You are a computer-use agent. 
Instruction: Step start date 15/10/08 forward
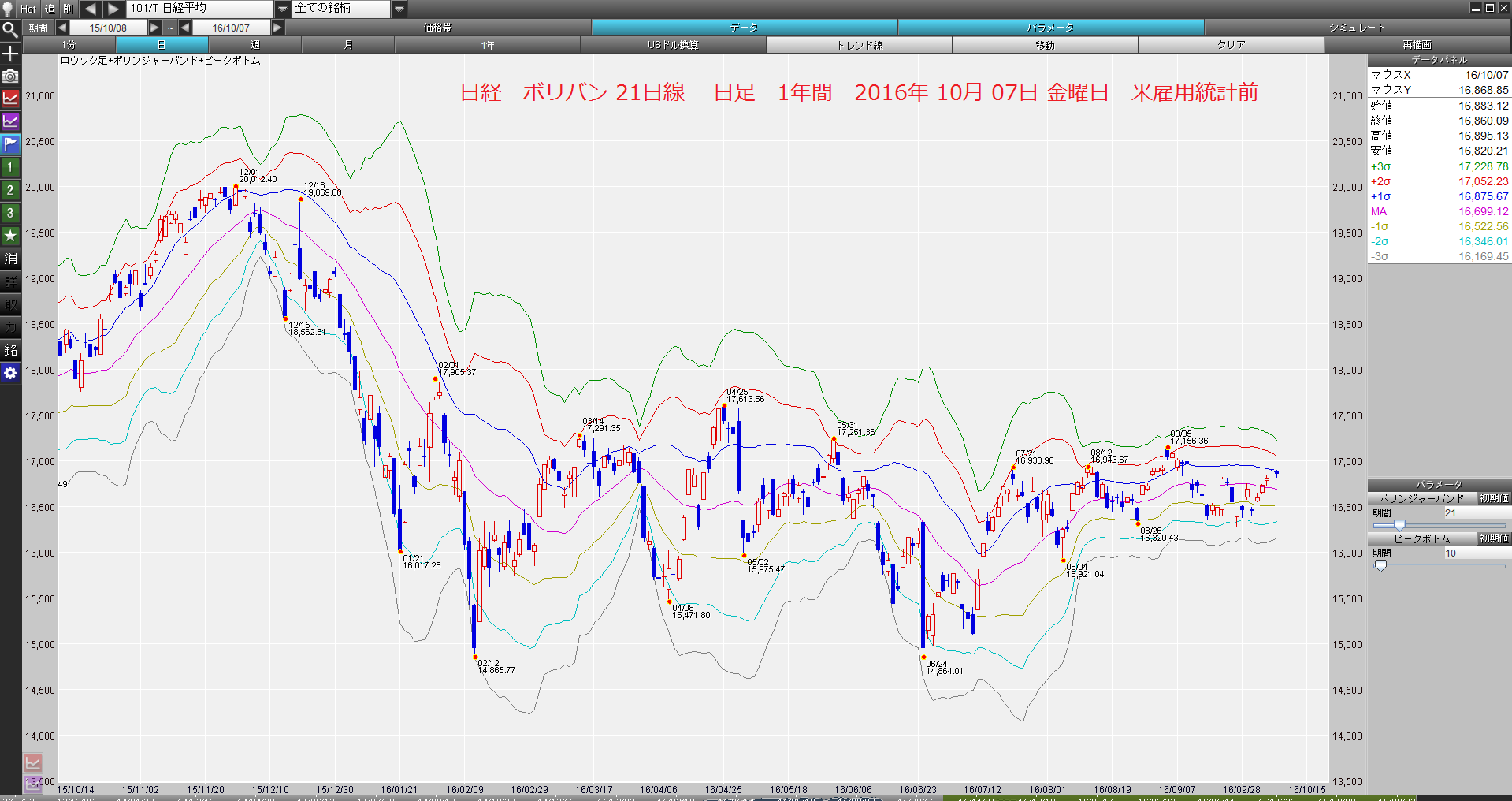(155, 28)
